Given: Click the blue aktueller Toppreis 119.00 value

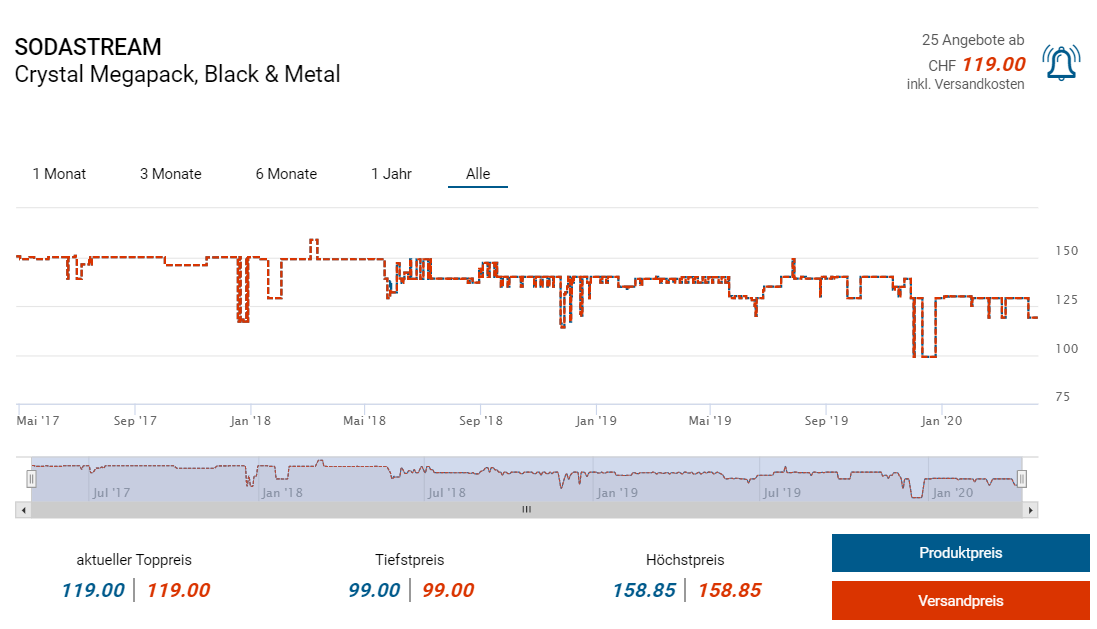Looking at the screenshot, I should pyautogui.click(x=93, y=590).
